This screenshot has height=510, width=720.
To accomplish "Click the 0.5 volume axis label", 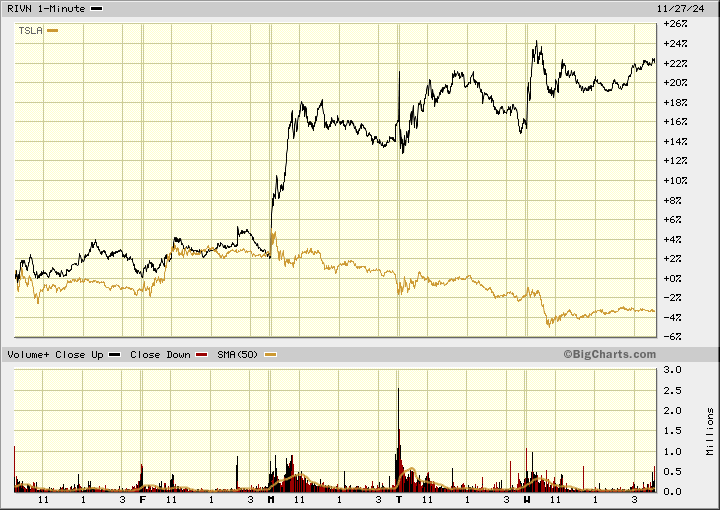I will [672, 472].
